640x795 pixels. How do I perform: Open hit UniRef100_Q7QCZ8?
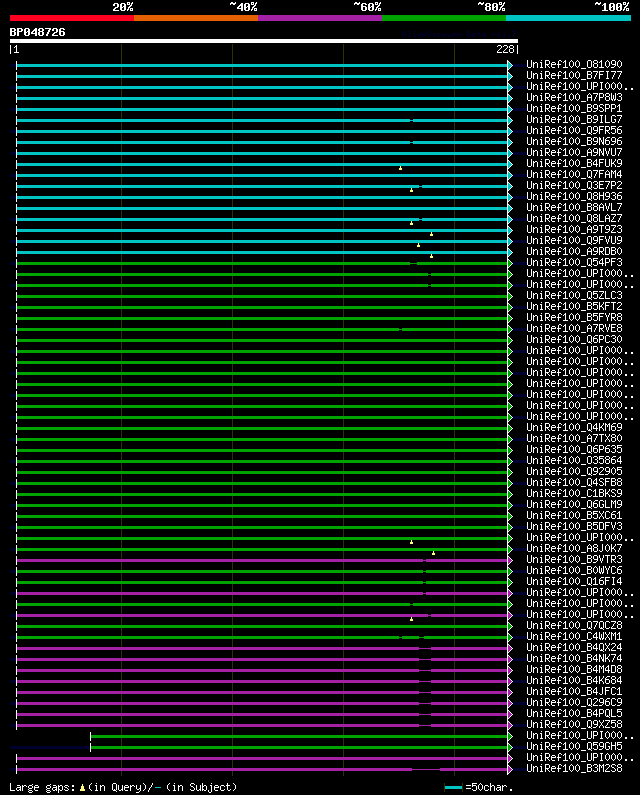click(x=574, y=626)
